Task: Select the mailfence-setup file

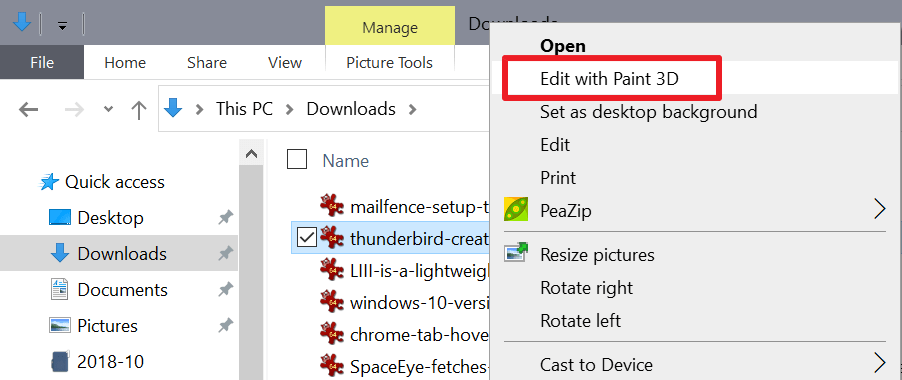Action: 419,206
